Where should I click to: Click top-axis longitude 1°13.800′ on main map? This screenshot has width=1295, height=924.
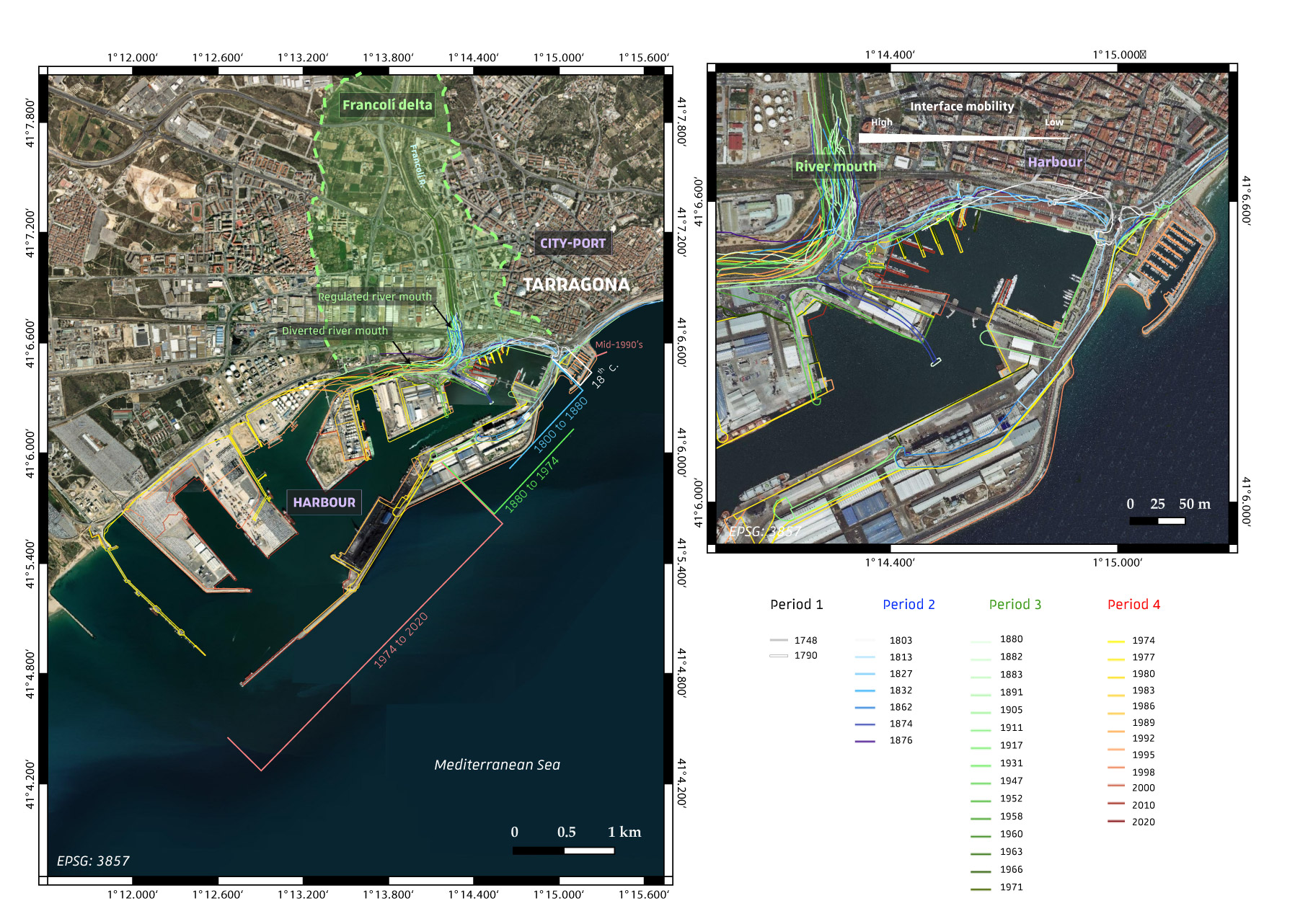pos(389,58)
